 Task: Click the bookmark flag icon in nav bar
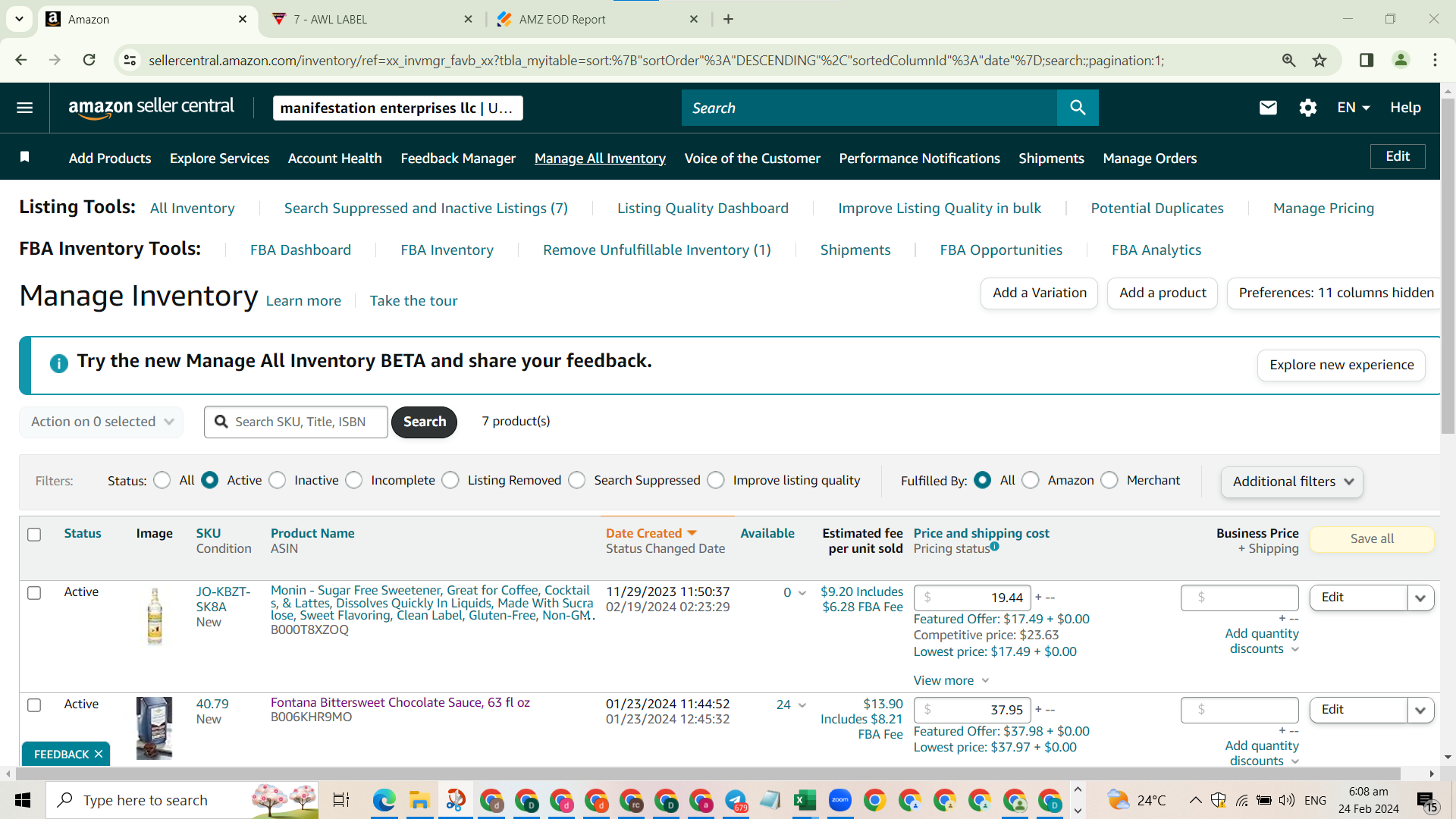tap(24, 156)
